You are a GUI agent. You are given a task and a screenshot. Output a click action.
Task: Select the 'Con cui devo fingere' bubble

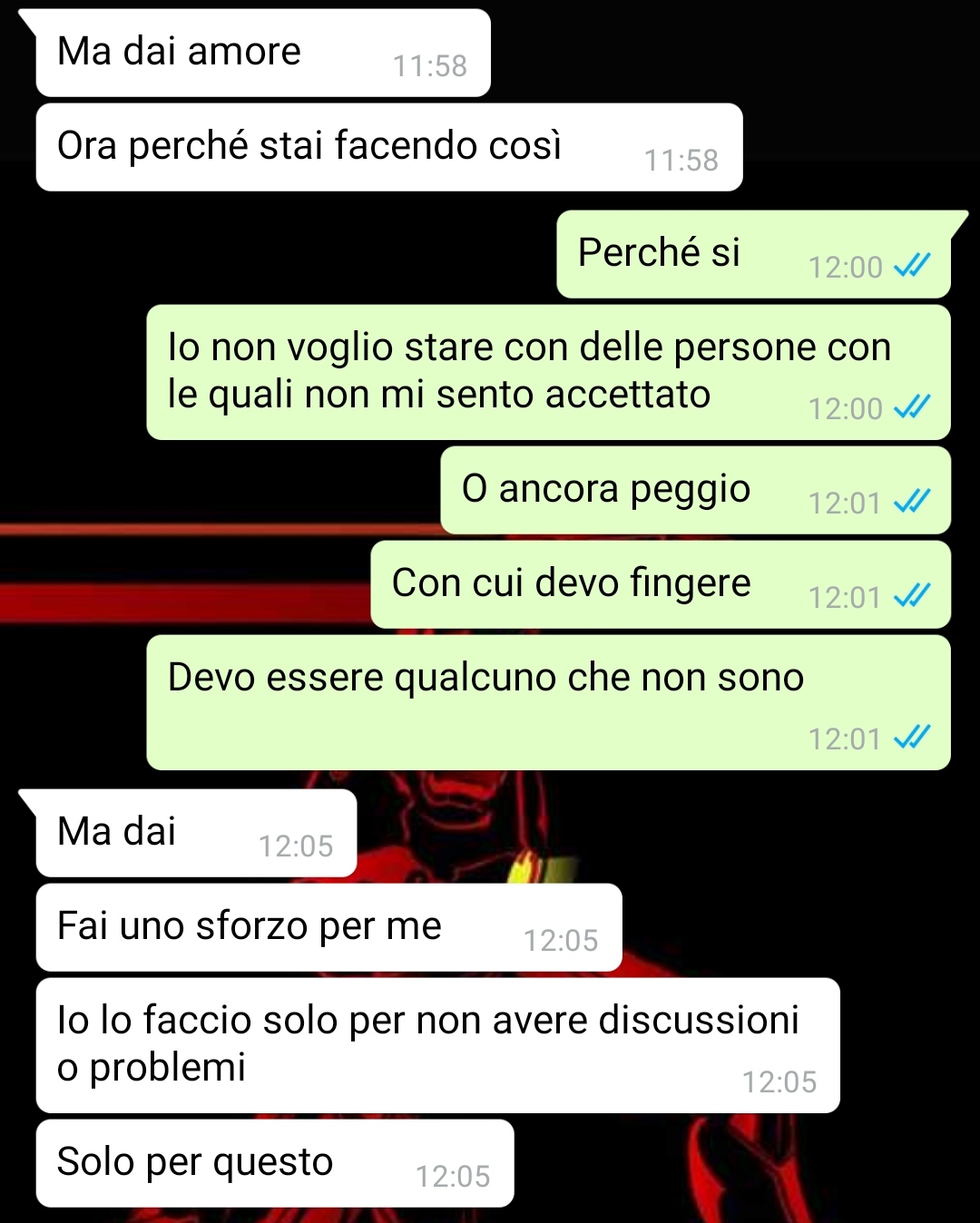pos(661,584)
